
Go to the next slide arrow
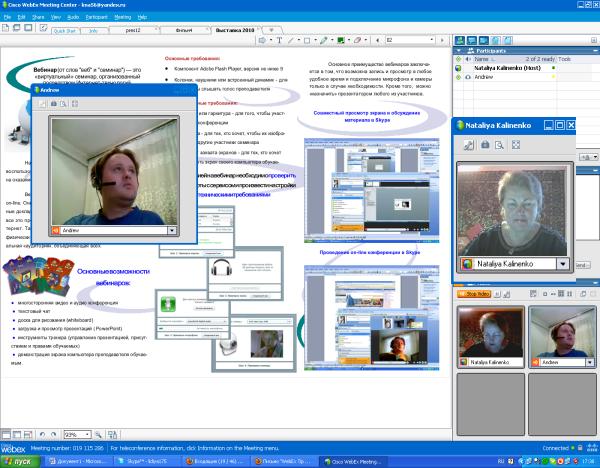pyautogui.click(x=442, y=40)
